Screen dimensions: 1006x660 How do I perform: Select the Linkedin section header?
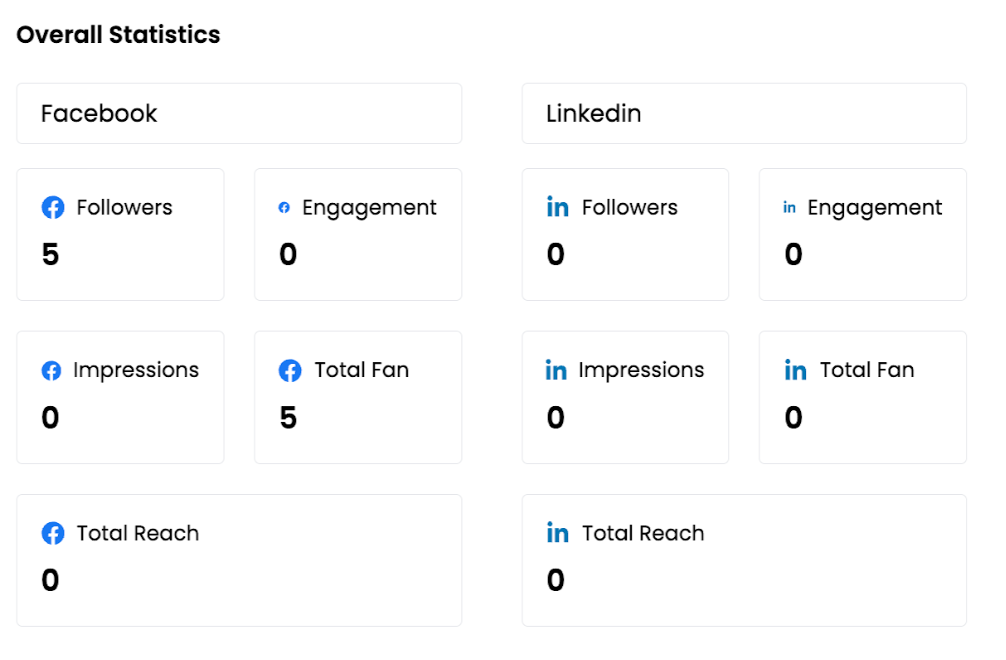(x=744, y=113)
